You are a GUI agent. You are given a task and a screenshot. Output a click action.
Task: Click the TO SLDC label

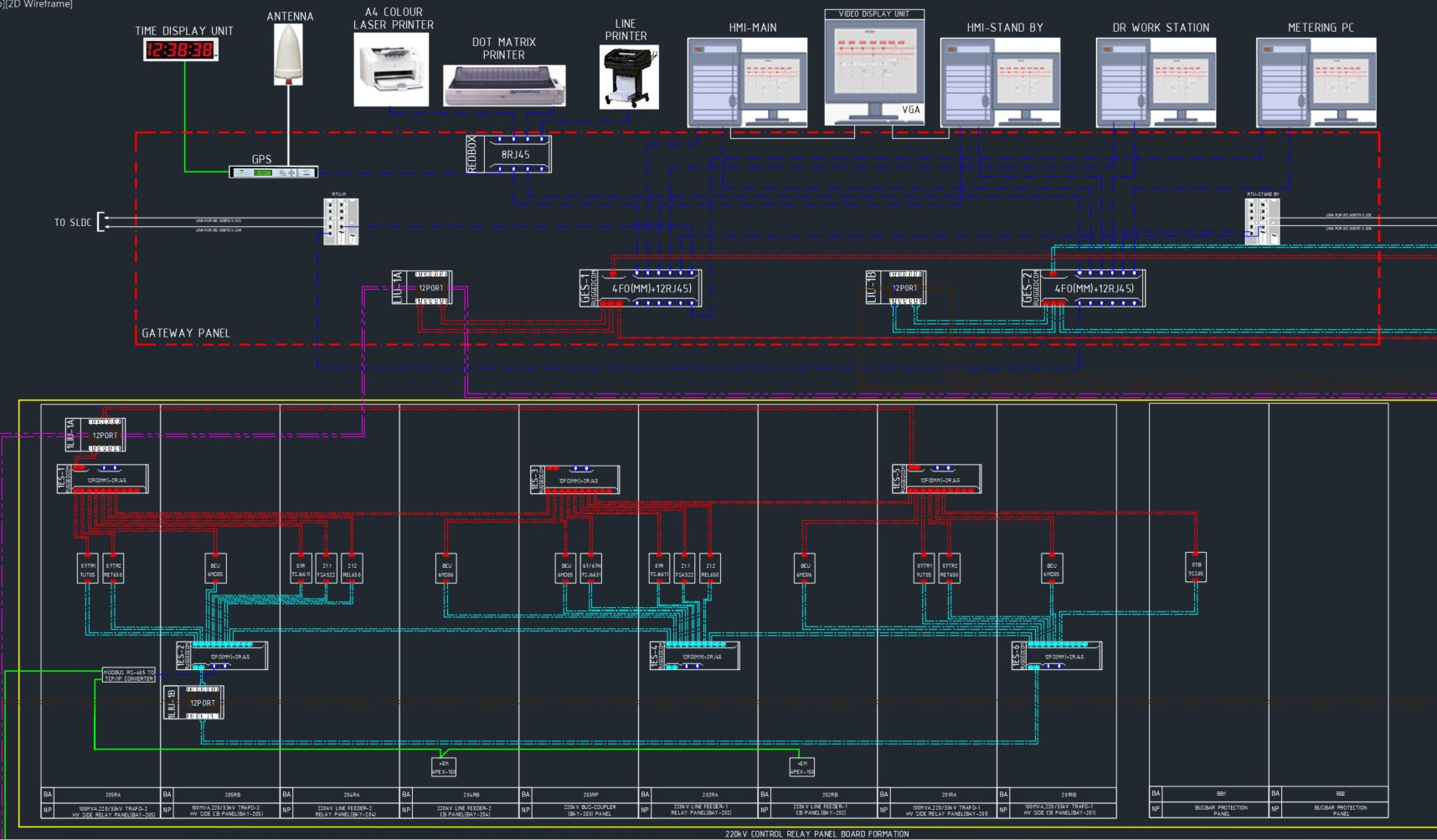(x=73, y=222)
